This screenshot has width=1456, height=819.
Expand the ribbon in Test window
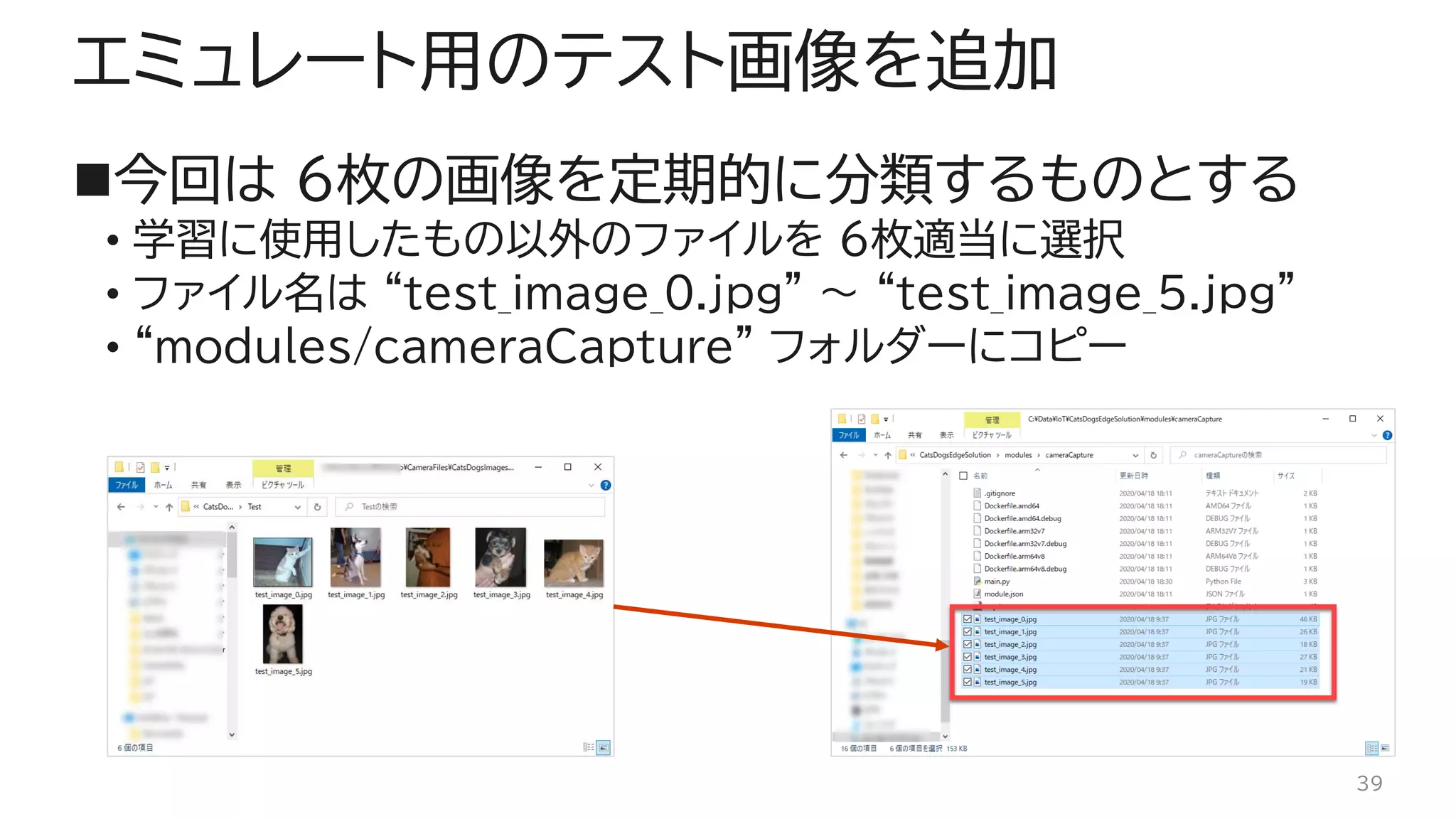click(591, 485)
